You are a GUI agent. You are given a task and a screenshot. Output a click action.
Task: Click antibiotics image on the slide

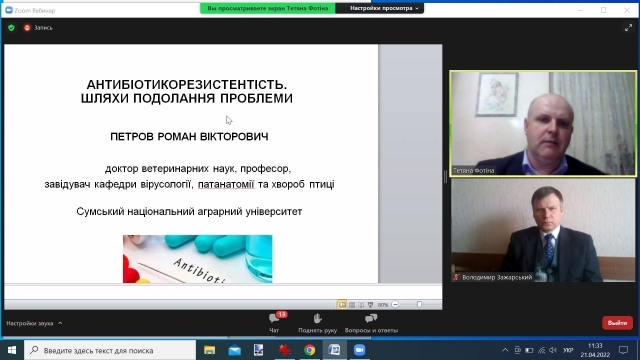pos(198,259)
